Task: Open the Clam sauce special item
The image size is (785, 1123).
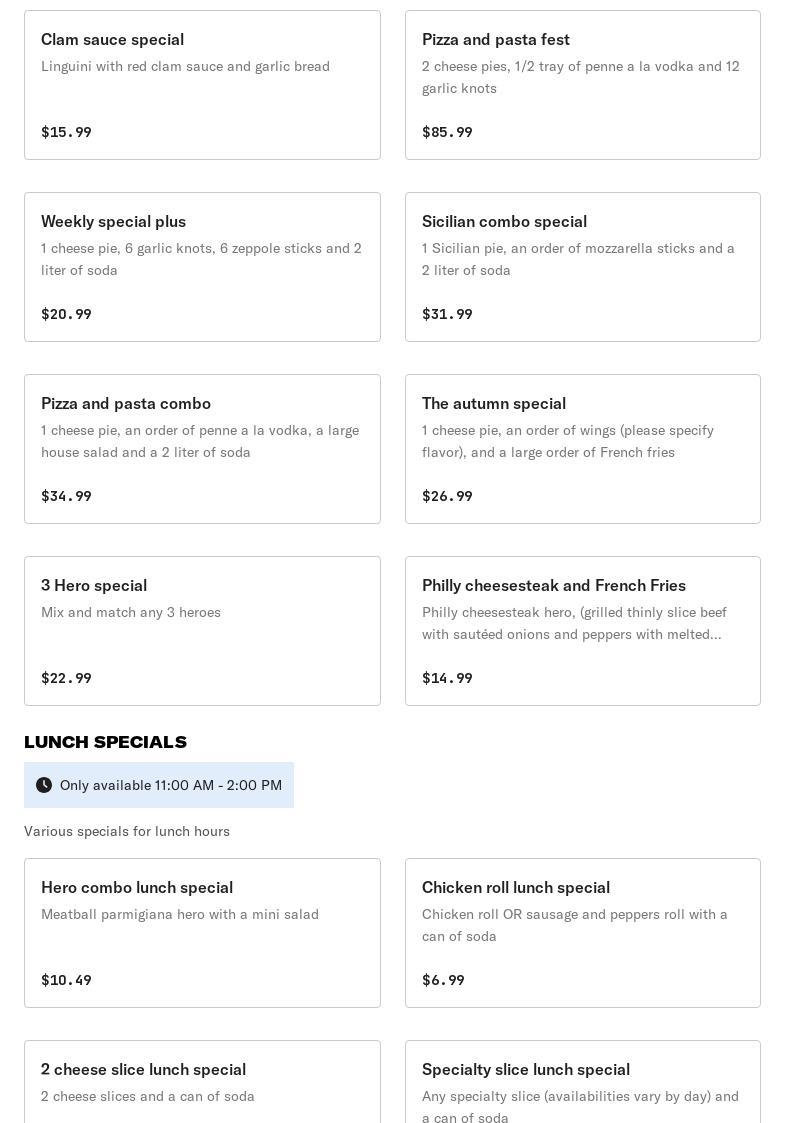Action: tap(202, 85)
